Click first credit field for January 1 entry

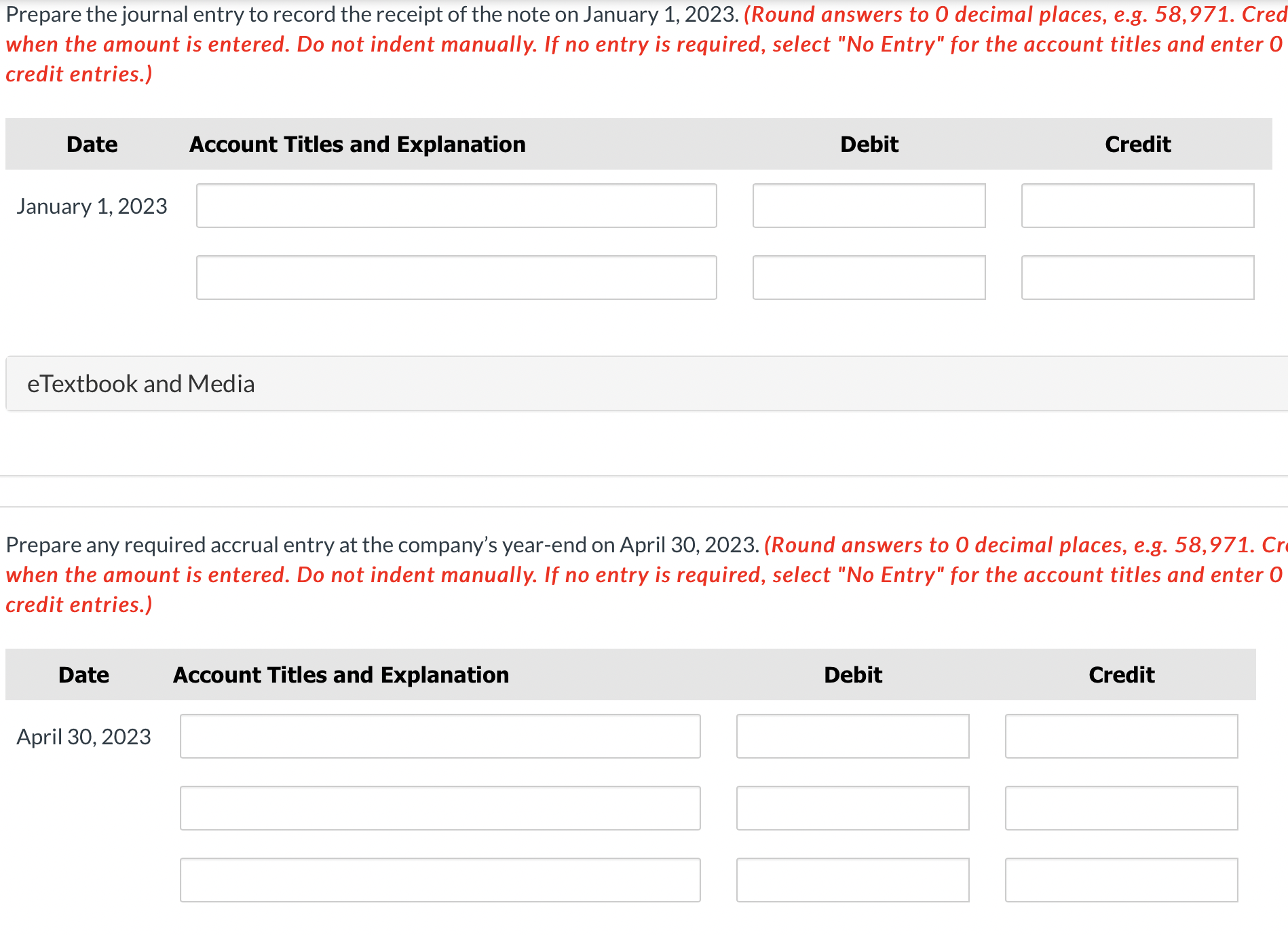click(1137, 206)
